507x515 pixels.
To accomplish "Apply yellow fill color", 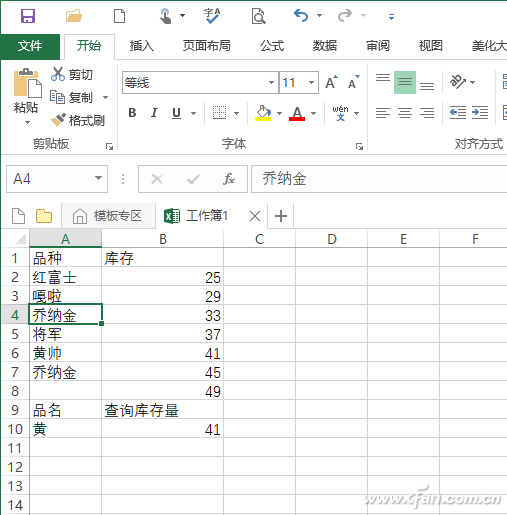I will 263,113.
